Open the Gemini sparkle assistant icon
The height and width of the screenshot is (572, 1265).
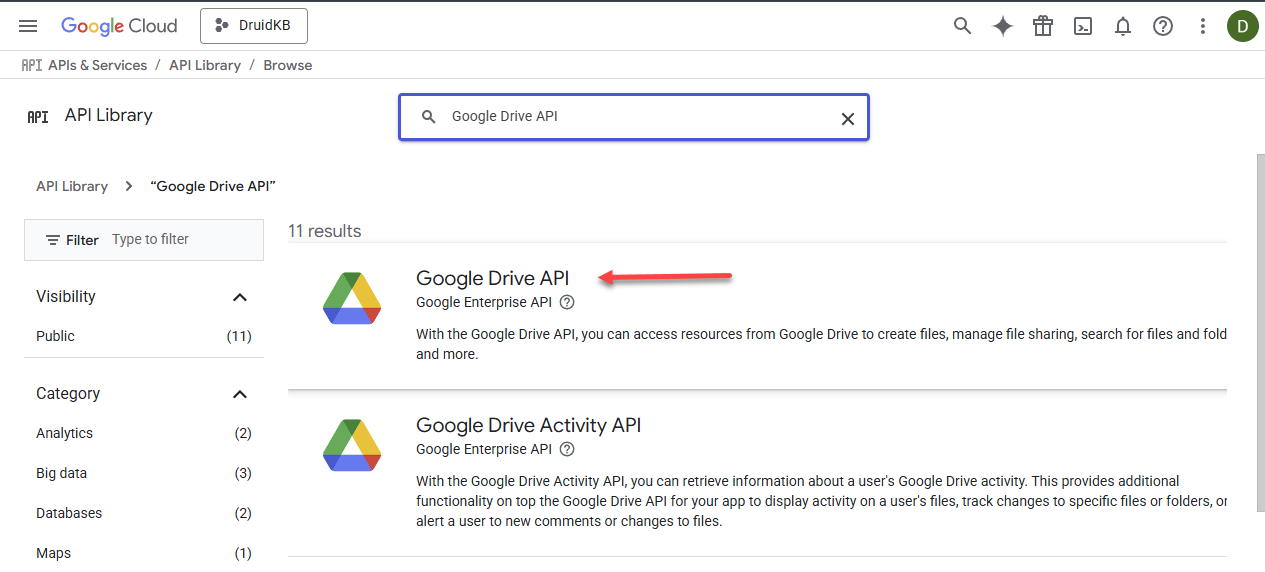(x=1003, y=26)
